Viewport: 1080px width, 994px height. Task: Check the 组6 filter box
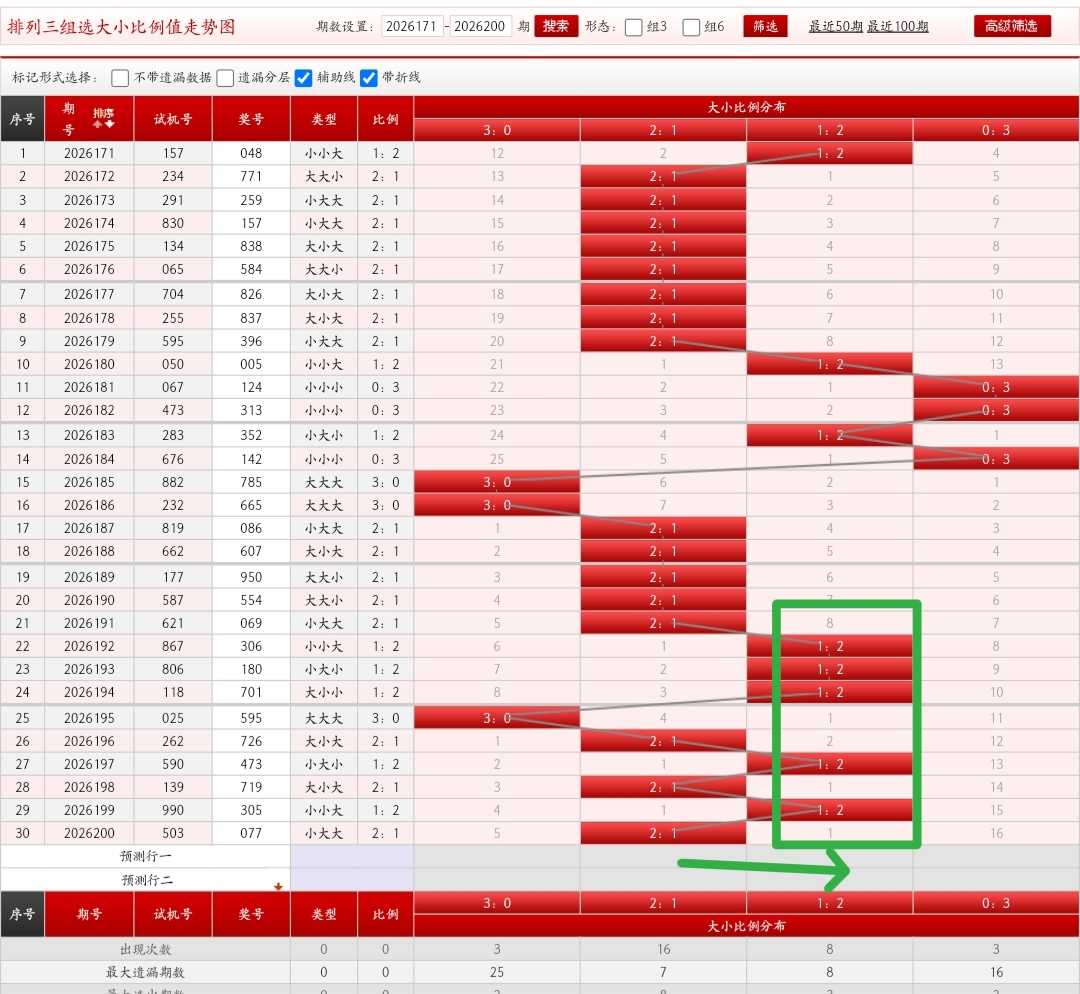point(691,27)
